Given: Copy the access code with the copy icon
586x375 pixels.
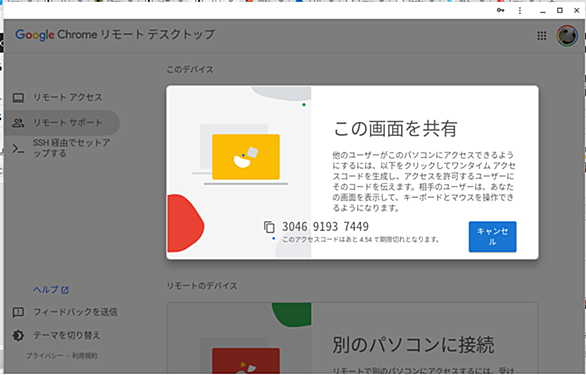Looking at the screenshot, I should click(269, 227).
